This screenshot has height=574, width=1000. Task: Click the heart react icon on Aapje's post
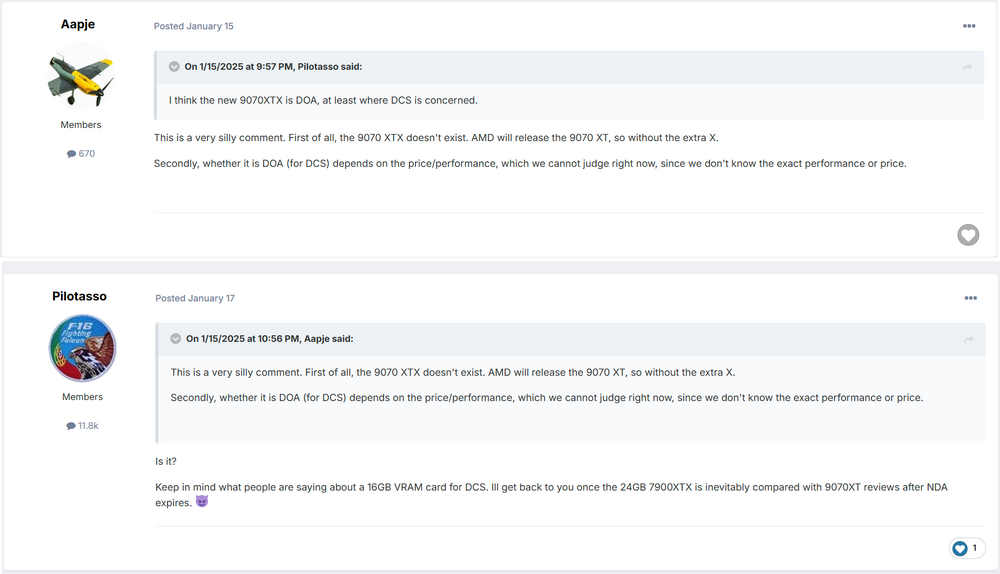[x=967, y=235]
